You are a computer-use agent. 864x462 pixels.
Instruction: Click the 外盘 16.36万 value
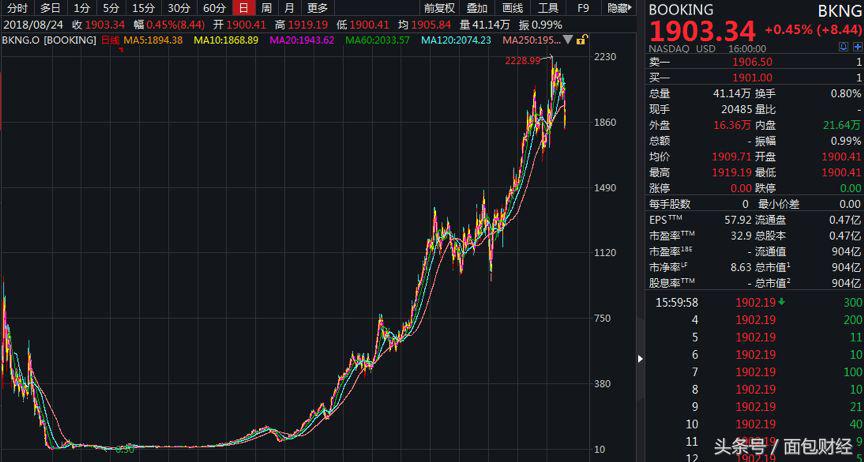(732, 125)
